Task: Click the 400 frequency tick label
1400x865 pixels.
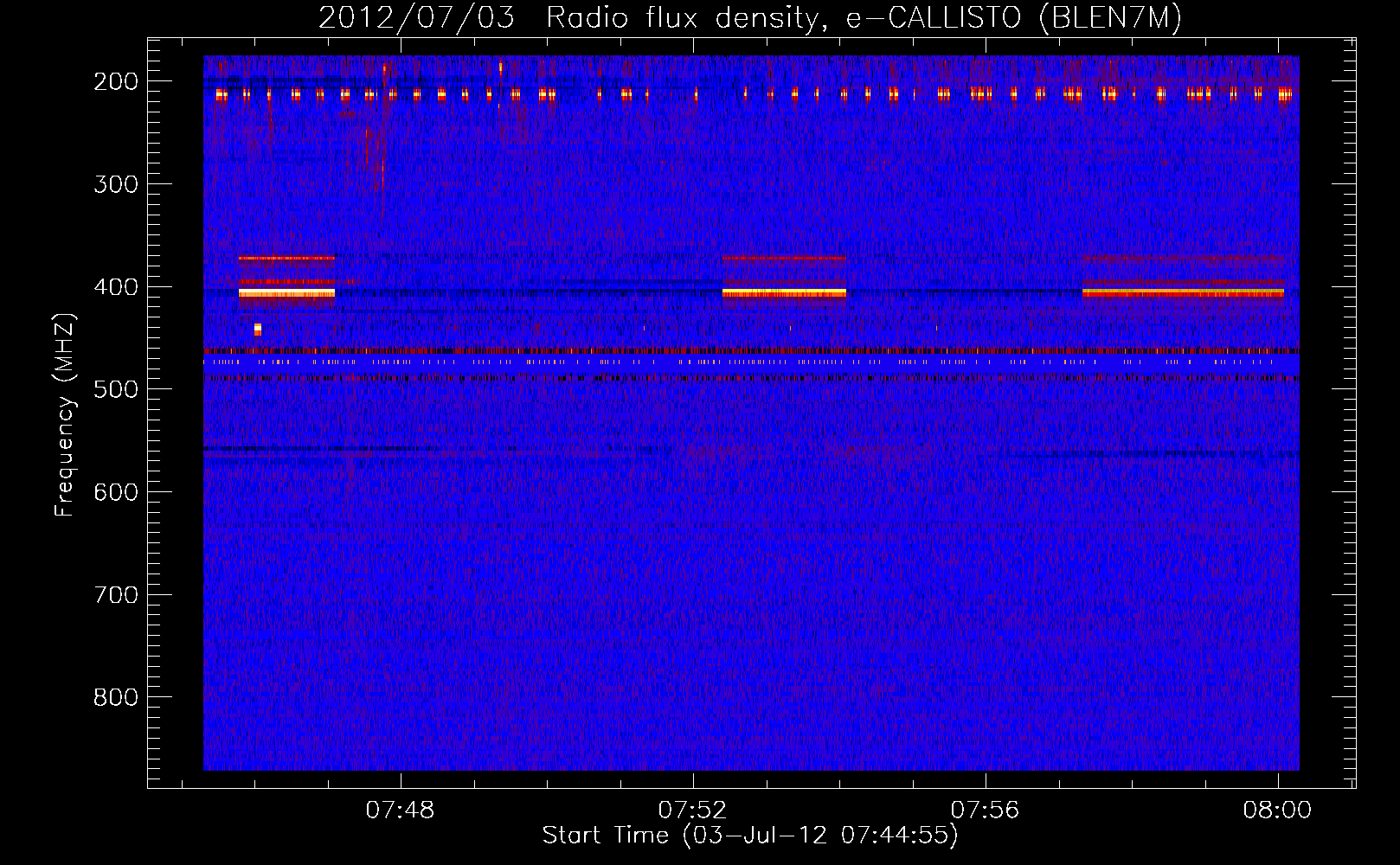Action: 116,287
